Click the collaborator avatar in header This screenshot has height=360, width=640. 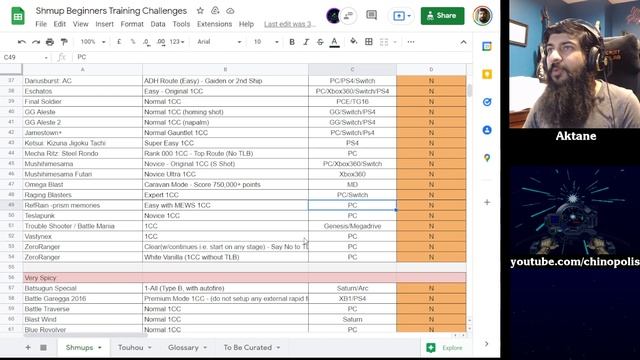click(x=333, y=16)
